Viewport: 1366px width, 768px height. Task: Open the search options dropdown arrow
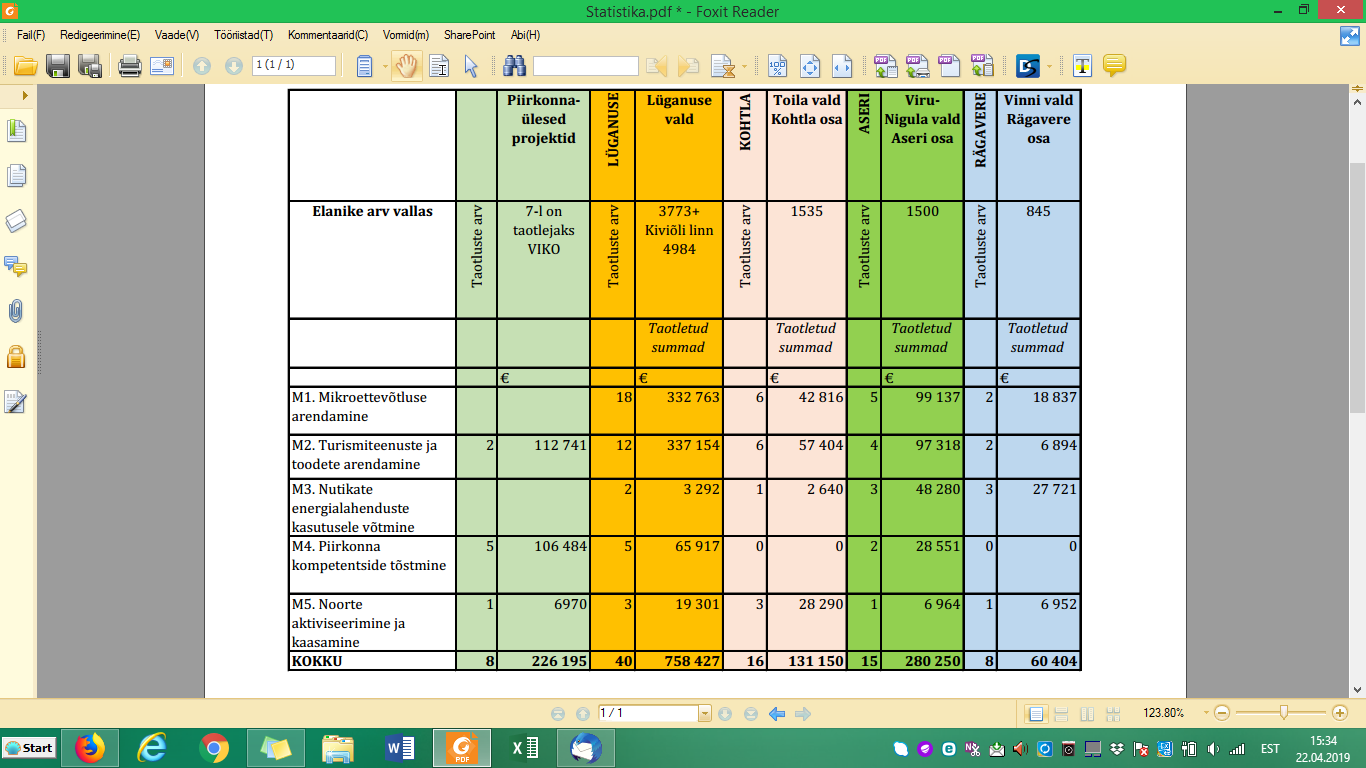[x=744, y=66]
